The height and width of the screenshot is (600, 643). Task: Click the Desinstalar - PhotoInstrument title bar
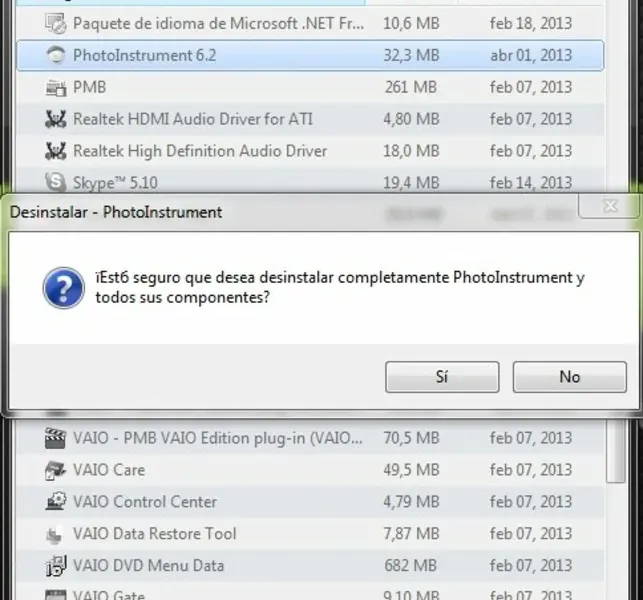tap(250, 212)
